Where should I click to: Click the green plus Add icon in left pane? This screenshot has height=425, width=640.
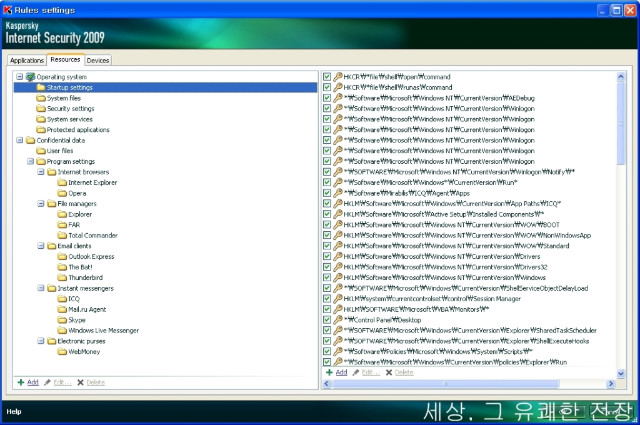(21, 382)
